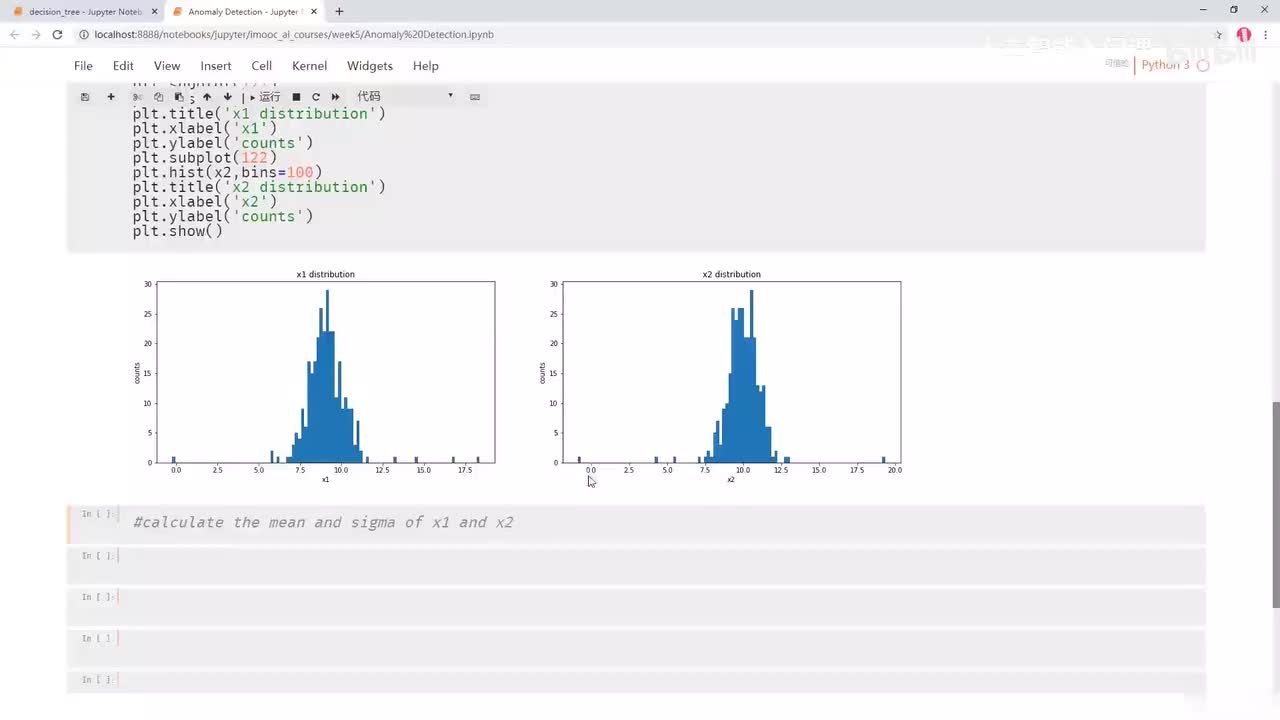This screenshot has width=1280, height=720.
Task: Insert a new cell with plus icon
Action: 111,97
